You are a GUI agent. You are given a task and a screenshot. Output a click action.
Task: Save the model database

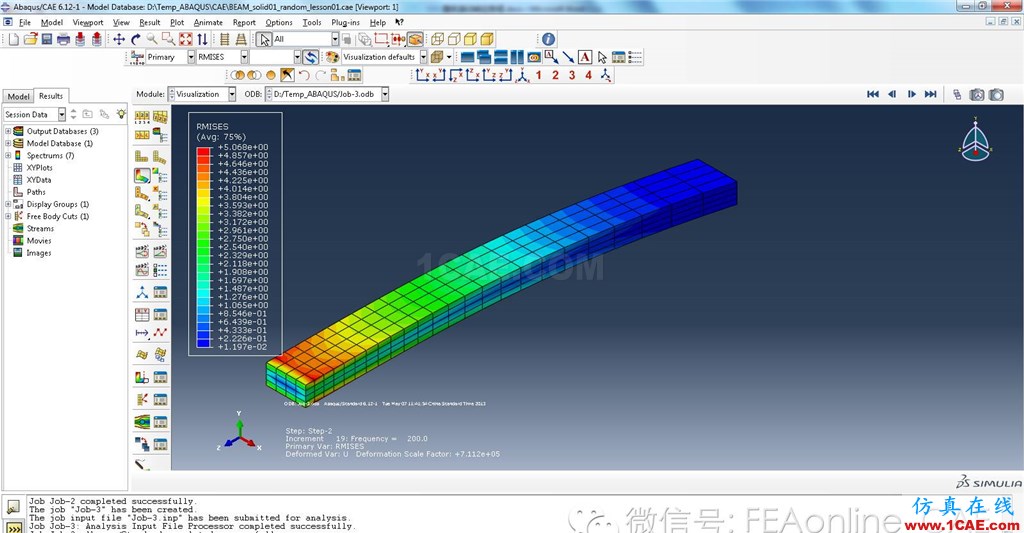[47, 40]
